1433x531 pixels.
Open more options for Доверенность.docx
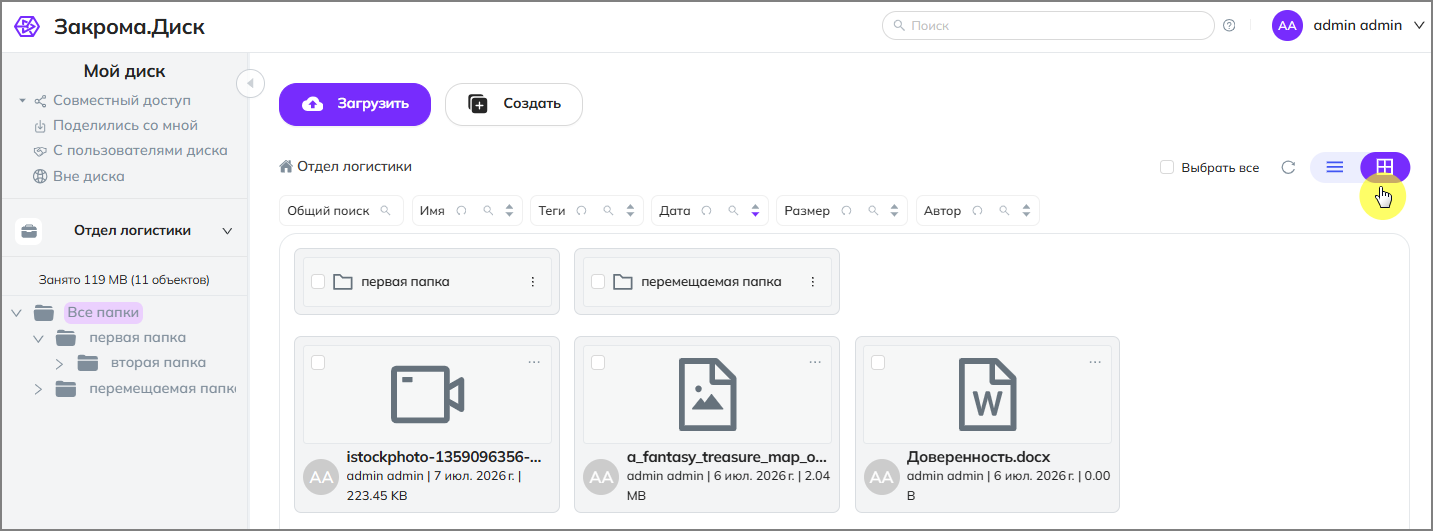[x=1094, y=362]
